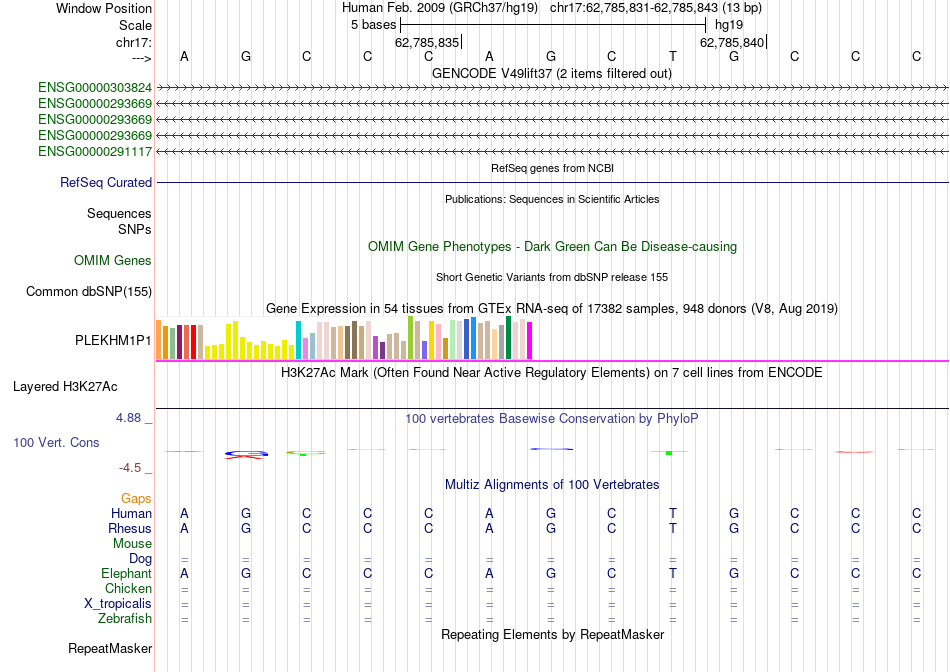
Task: Click the 62,785,835 coordinate marker
Action: click(x=427, y=42)
